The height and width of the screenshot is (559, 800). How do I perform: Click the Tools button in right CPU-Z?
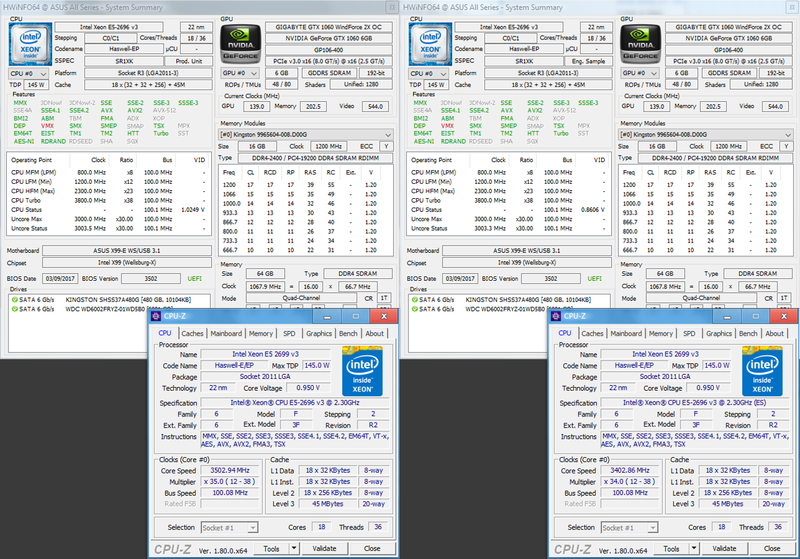[x=671, y=548]
